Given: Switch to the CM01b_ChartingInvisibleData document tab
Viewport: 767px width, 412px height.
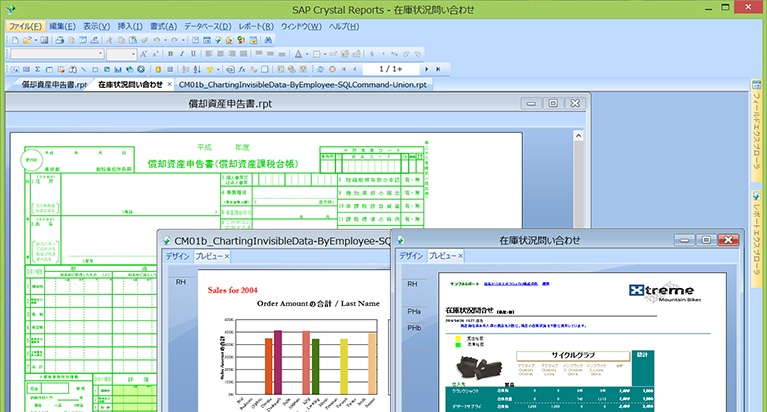Looking at the screenshot, I should click(302, 85).
